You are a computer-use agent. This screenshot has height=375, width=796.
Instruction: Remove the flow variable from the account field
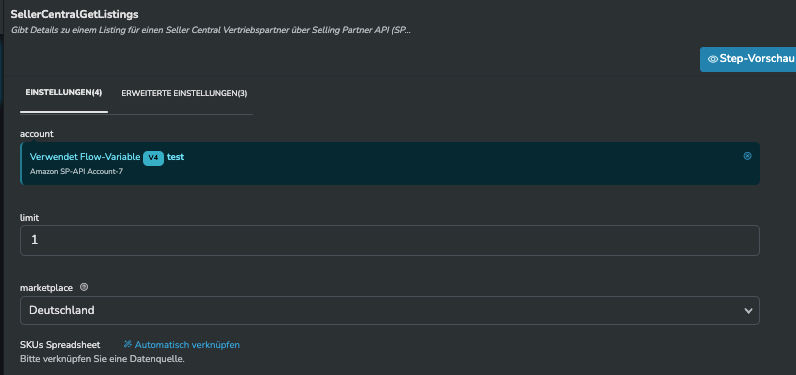[x=747, y=156]
